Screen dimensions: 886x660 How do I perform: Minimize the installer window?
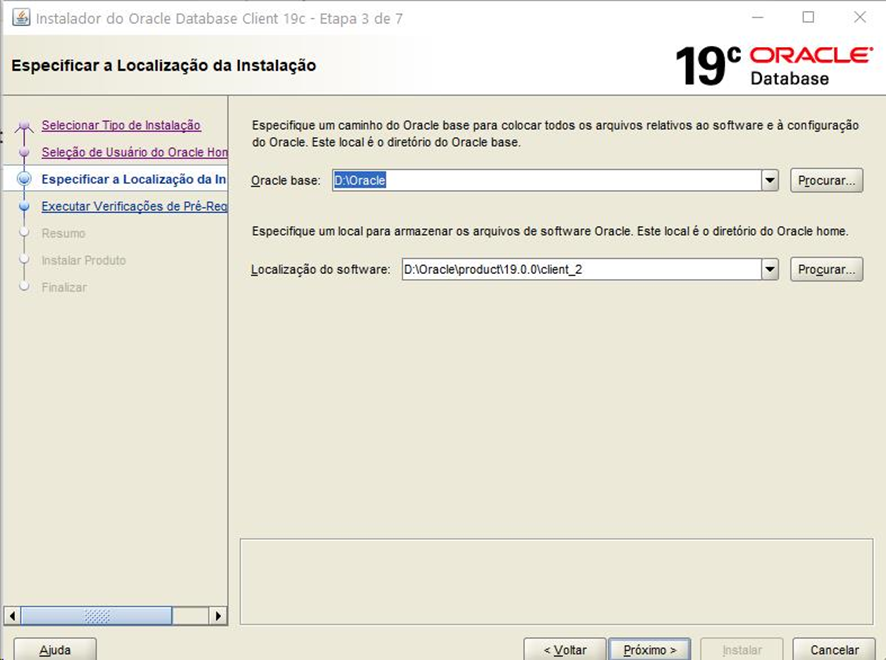[758, 18]
